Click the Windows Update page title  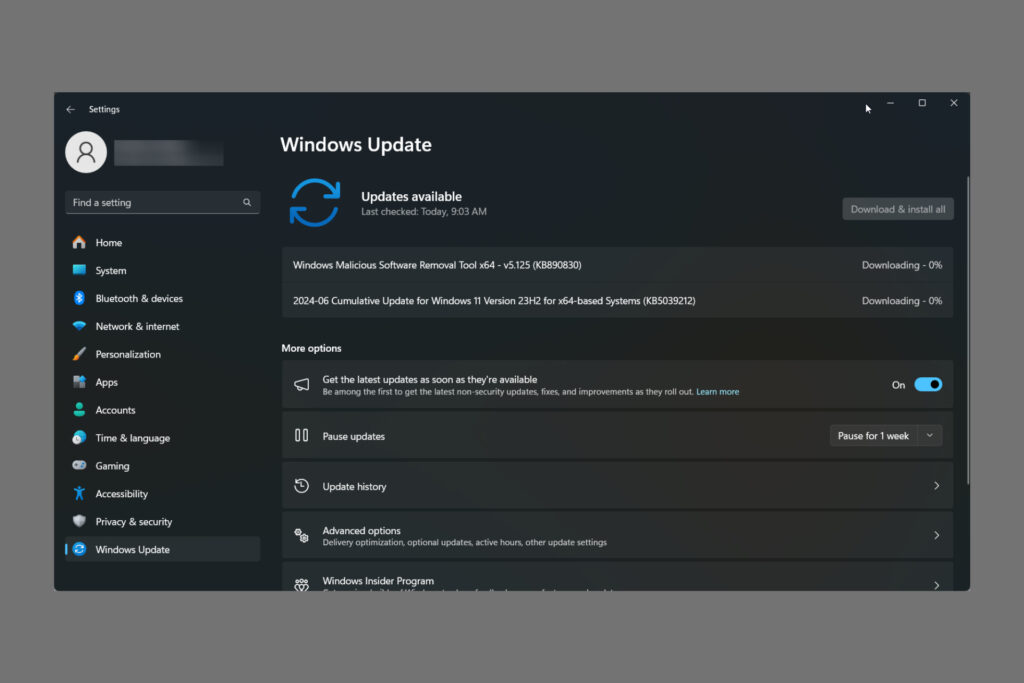[356, 144]
